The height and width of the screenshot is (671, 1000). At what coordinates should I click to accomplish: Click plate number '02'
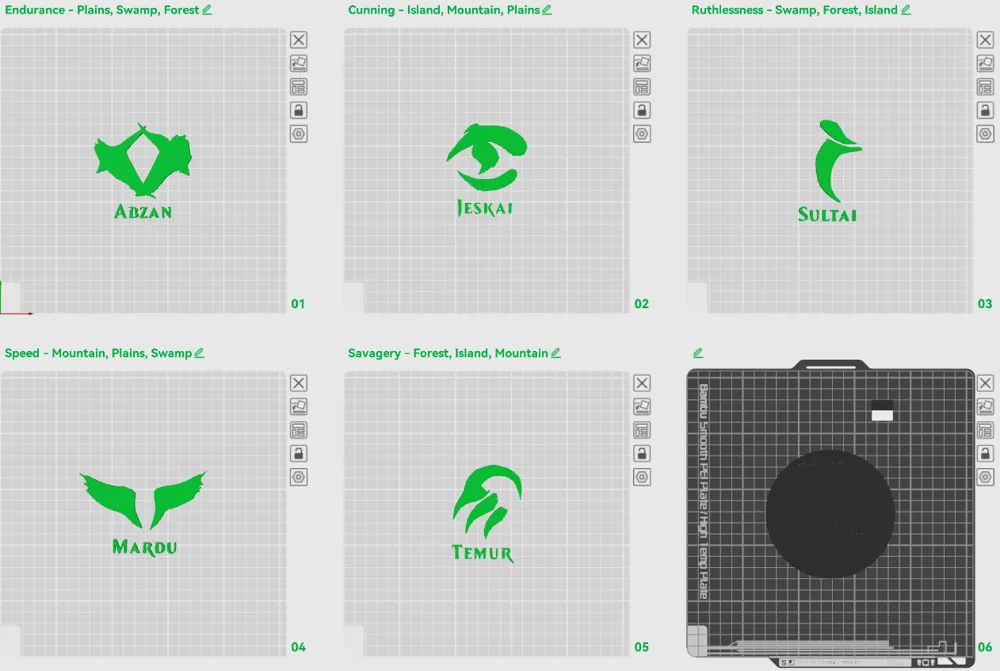tap(642, 304)
